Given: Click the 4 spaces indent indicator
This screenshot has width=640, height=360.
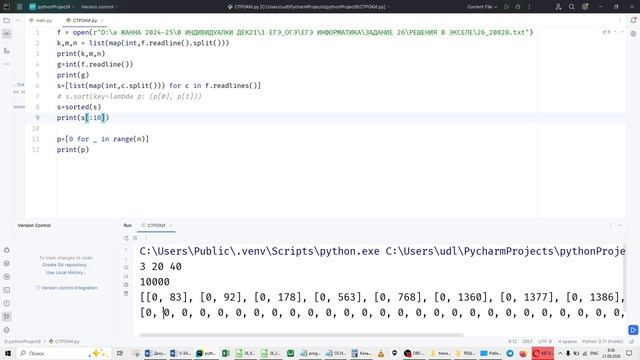Looking at the screenshot, I should (x=567, y=341).
